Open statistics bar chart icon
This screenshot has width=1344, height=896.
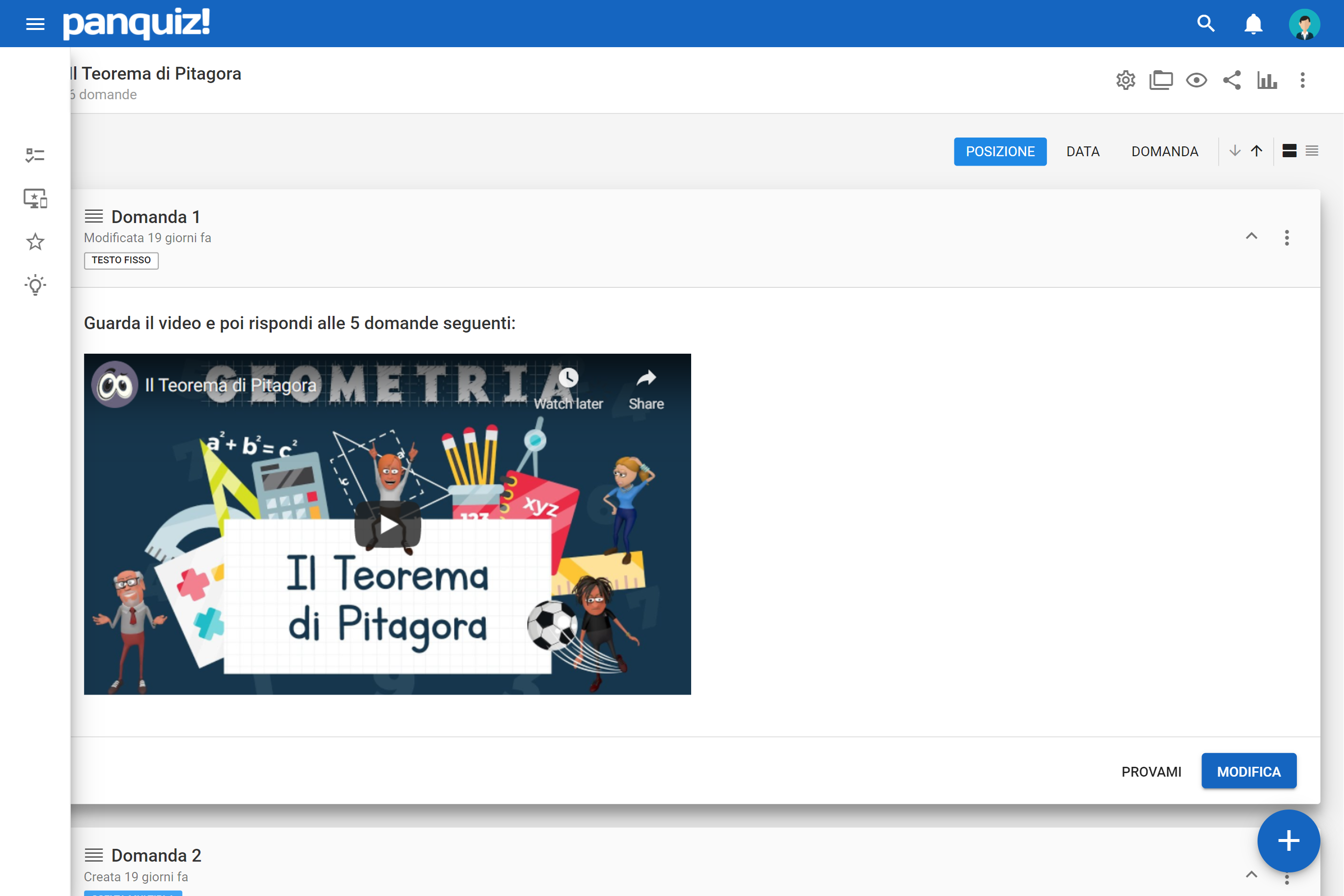point(1267,81)
